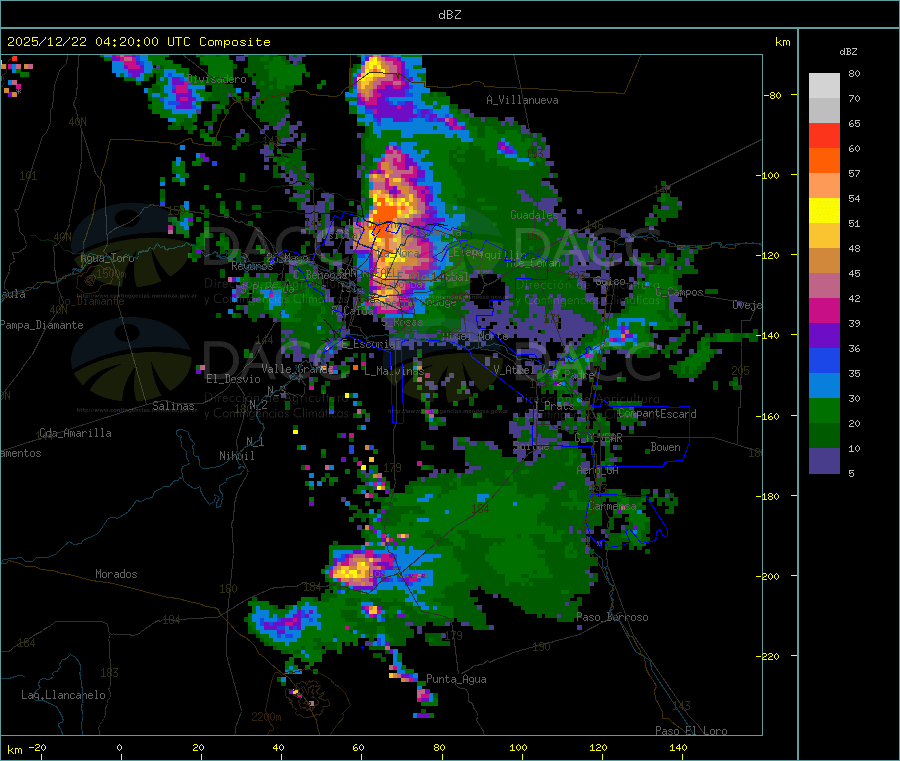Click the A_Villanueva map label
Image resolution: width=900 pixels, height=761 pixels.
(x=522, y=100)
